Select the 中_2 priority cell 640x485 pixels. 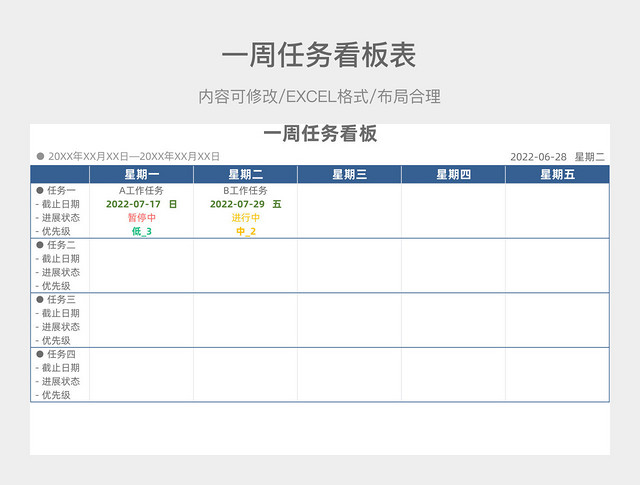click(x=246, y=231)
